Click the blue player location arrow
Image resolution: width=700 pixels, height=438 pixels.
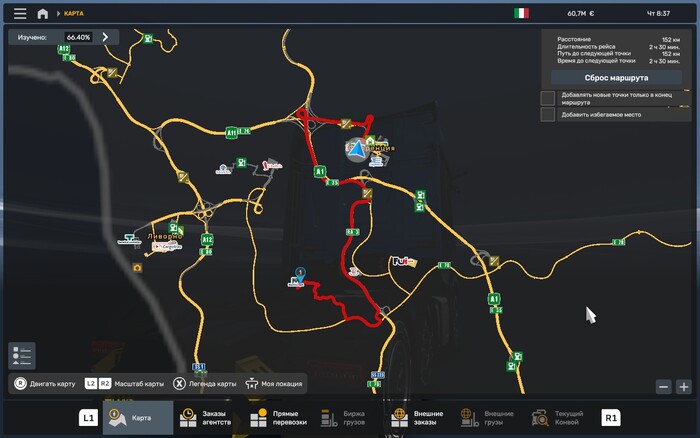354,151
